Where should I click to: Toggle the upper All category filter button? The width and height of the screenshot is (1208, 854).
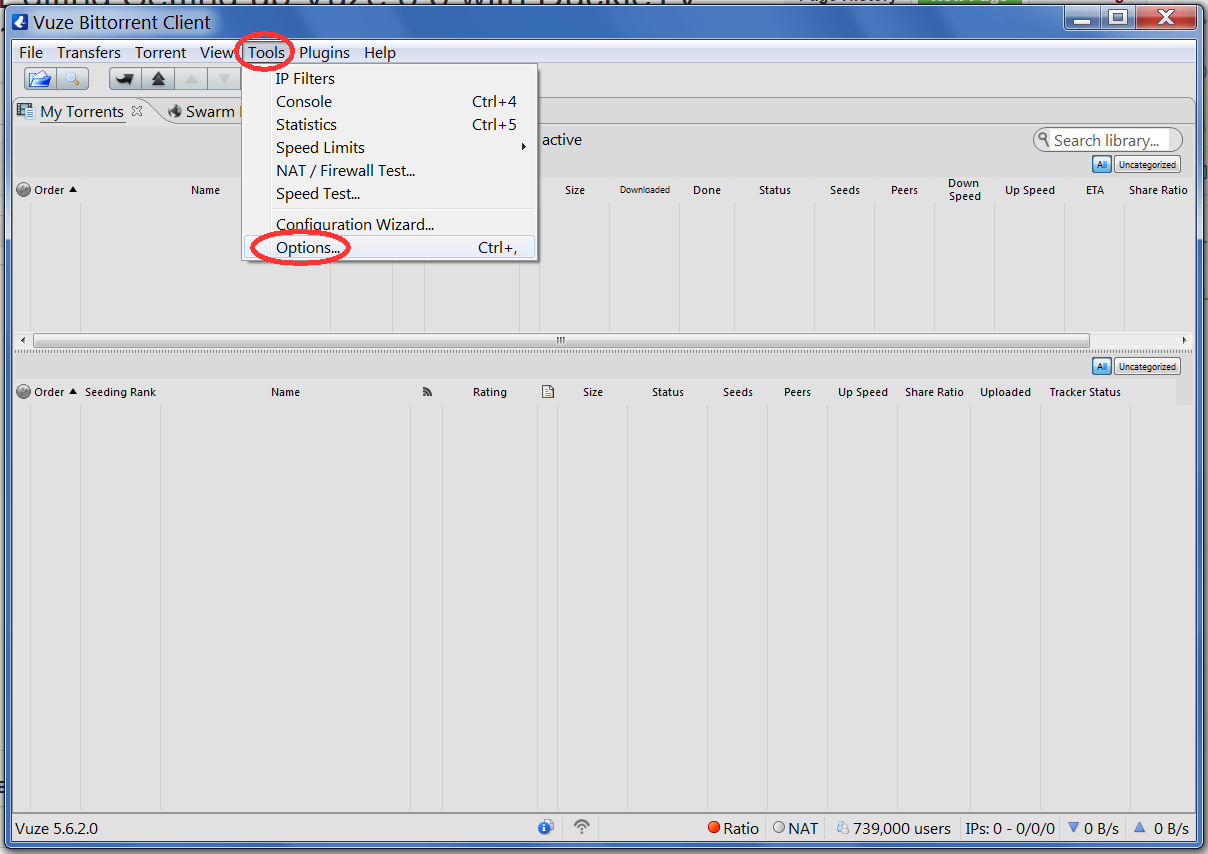[1101, 164]
